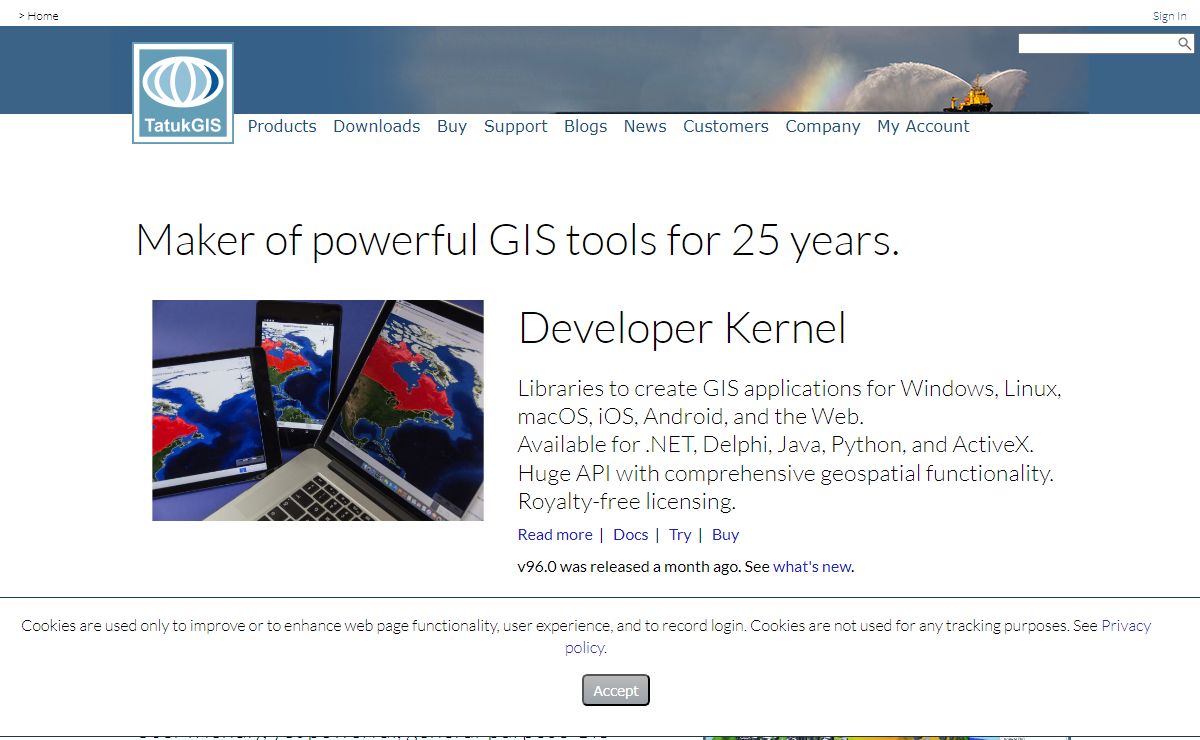Click the Buy link under Developer Kernel

(725, 535)
